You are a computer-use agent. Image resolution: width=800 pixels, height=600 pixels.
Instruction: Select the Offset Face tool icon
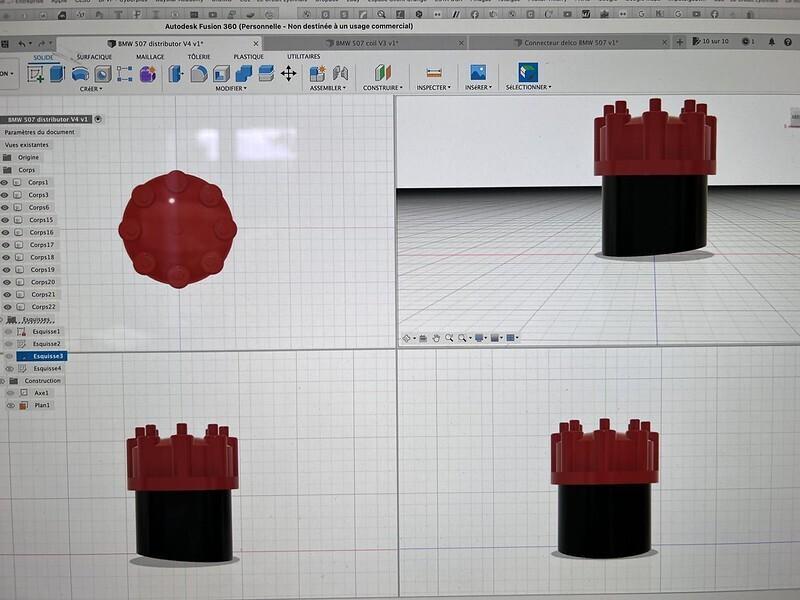pyautogui.click(x=266, y=73)
